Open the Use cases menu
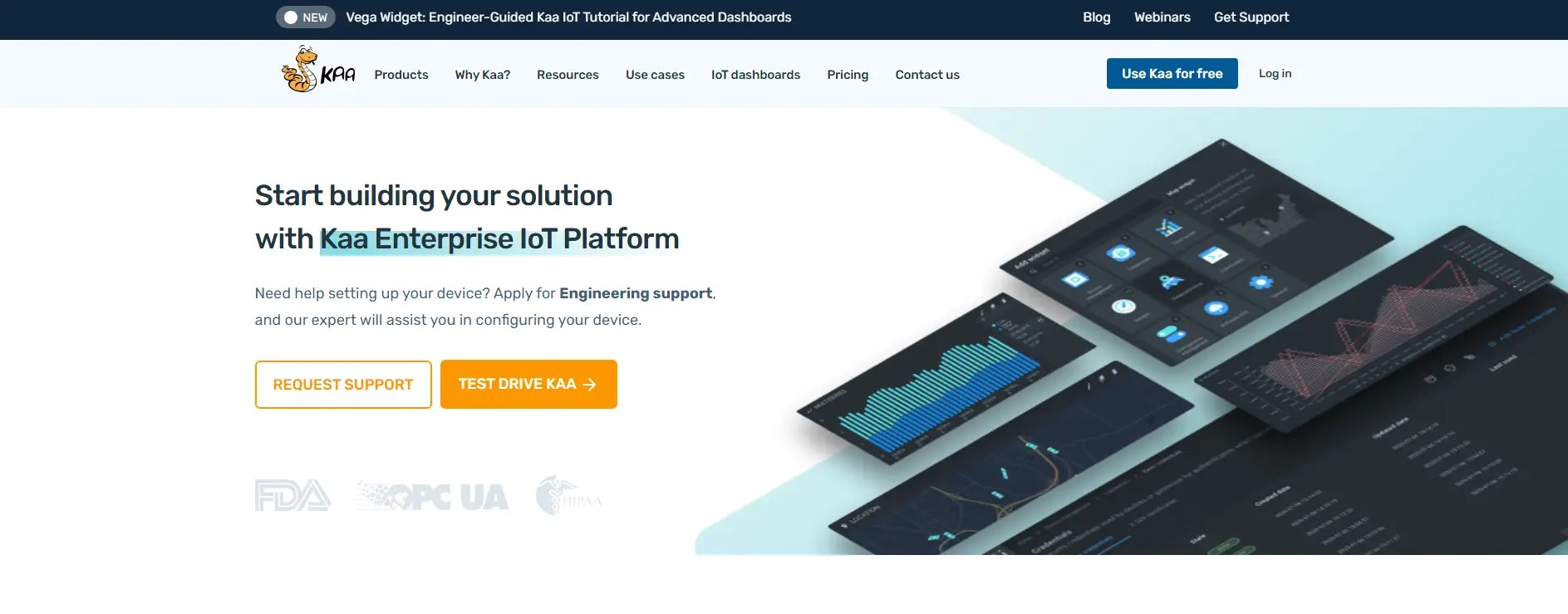Screen dimensions: 1568x614 pyautogui.click(x=655, y=75)
